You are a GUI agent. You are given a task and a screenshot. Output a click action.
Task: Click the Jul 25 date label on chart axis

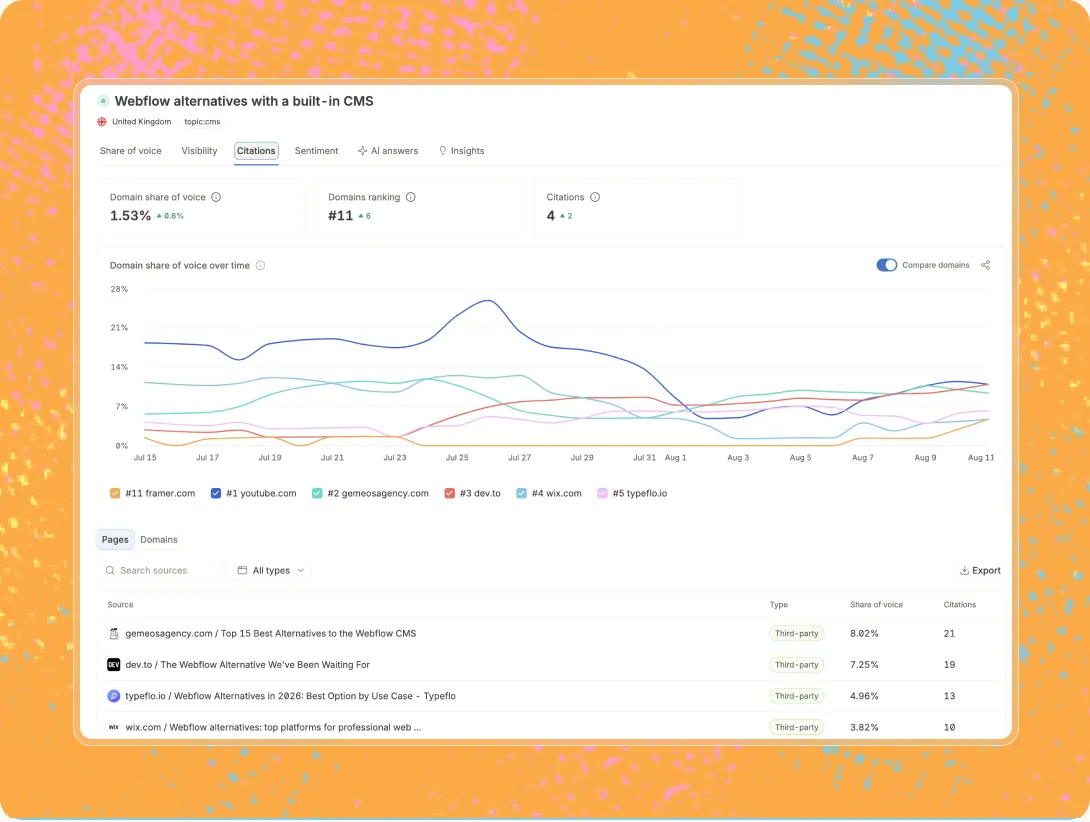[x=457, y=458]
